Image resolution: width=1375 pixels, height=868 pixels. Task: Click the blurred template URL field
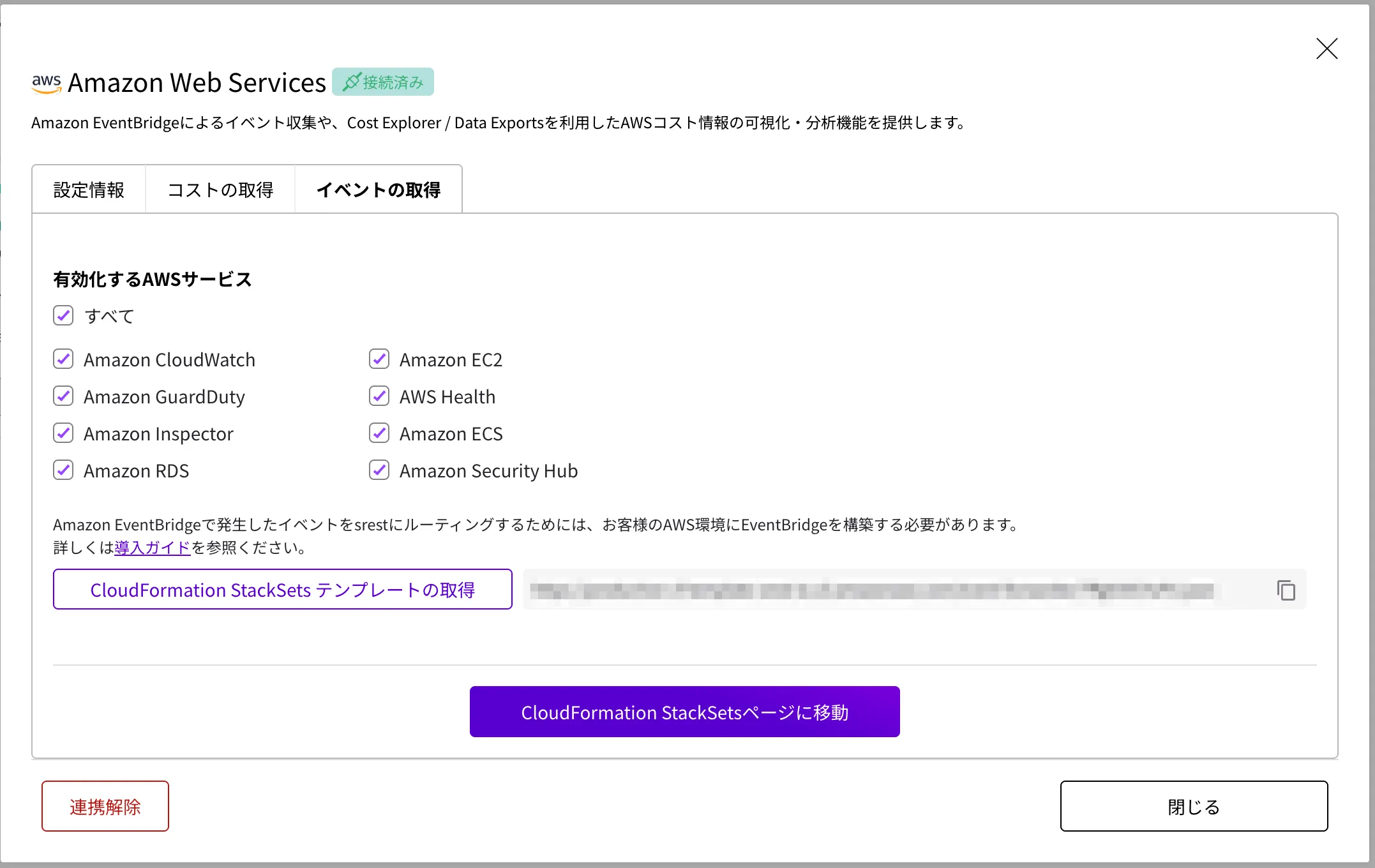tap(871, 590)
